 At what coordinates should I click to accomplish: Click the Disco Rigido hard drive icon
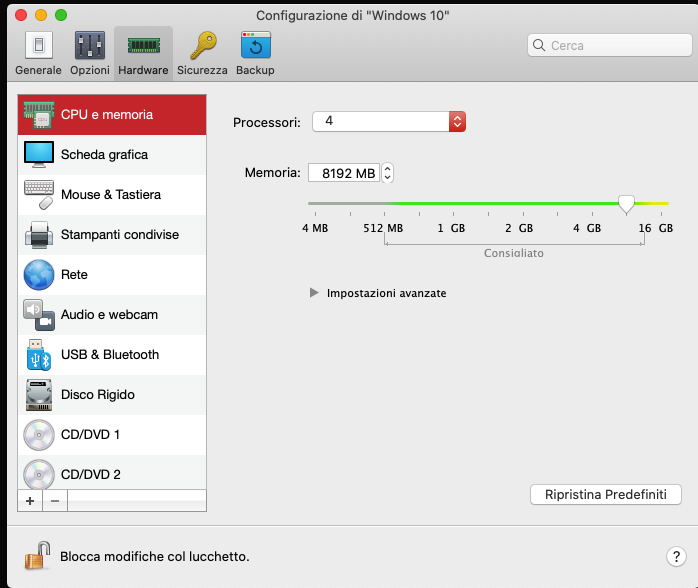(39, 395)
